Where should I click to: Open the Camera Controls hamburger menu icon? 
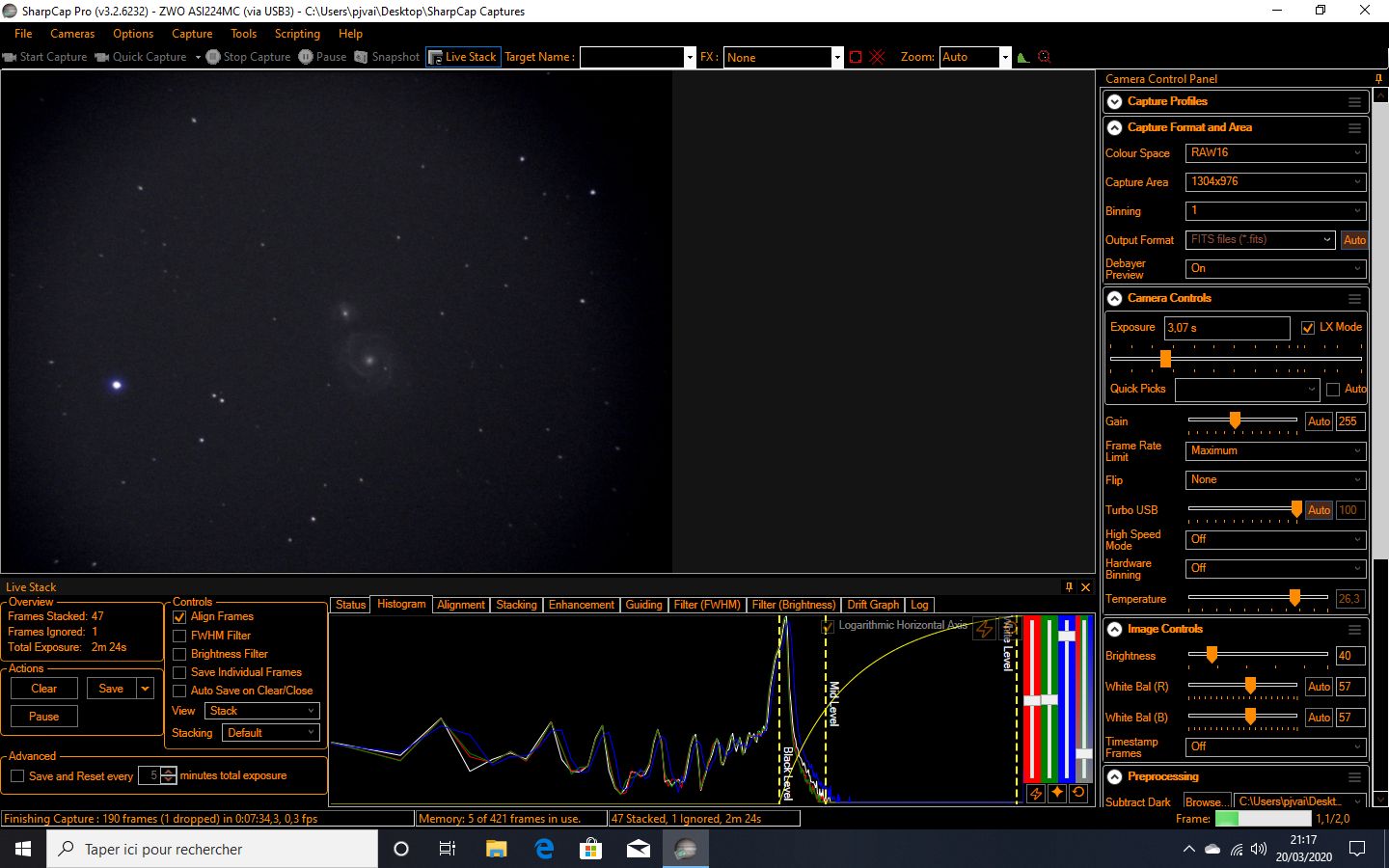click(x=1354, y=298)
